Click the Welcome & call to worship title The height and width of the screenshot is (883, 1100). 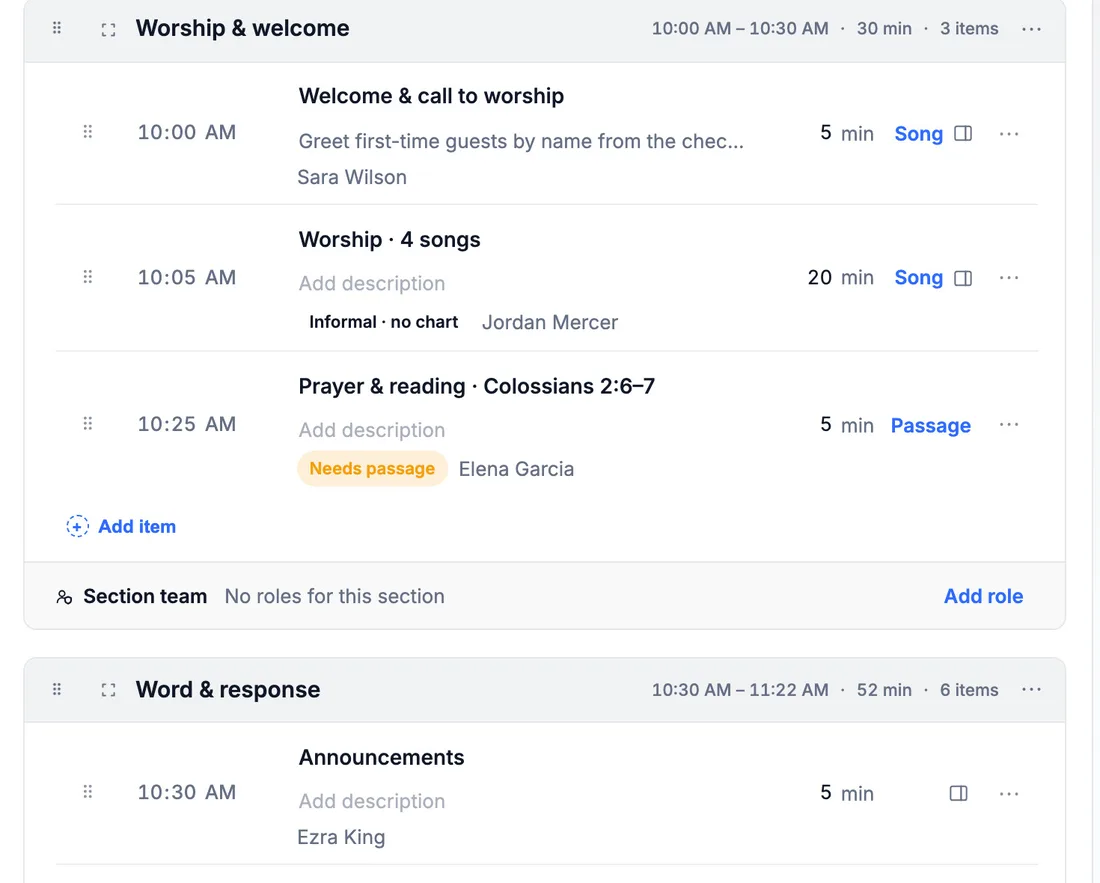click(431, 96)
